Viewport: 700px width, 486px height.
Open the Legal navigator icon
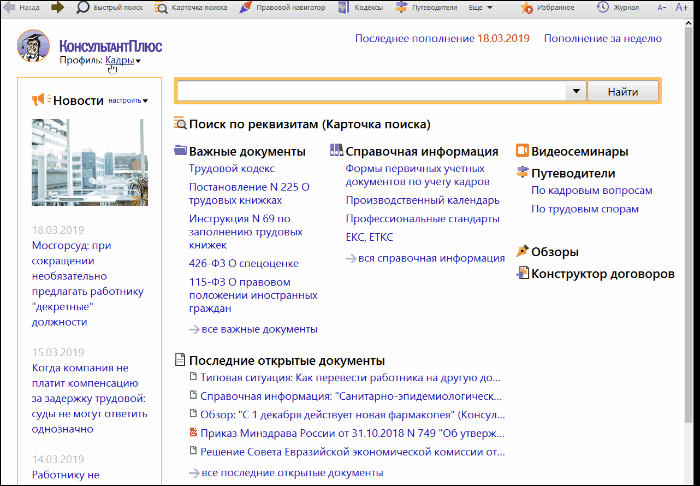tap(246, 8)
